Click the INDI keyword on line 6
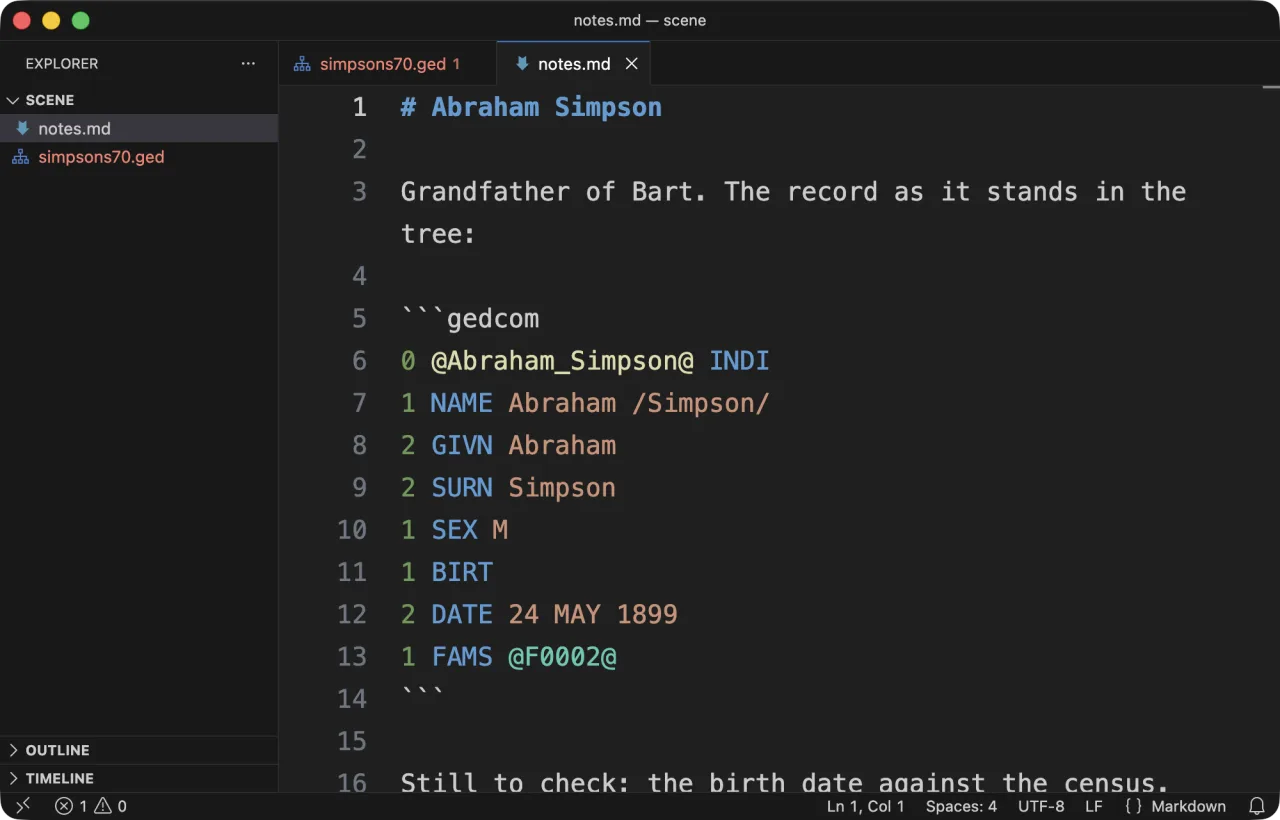This screenshot has height=820, width=1280. coord(739,361)
